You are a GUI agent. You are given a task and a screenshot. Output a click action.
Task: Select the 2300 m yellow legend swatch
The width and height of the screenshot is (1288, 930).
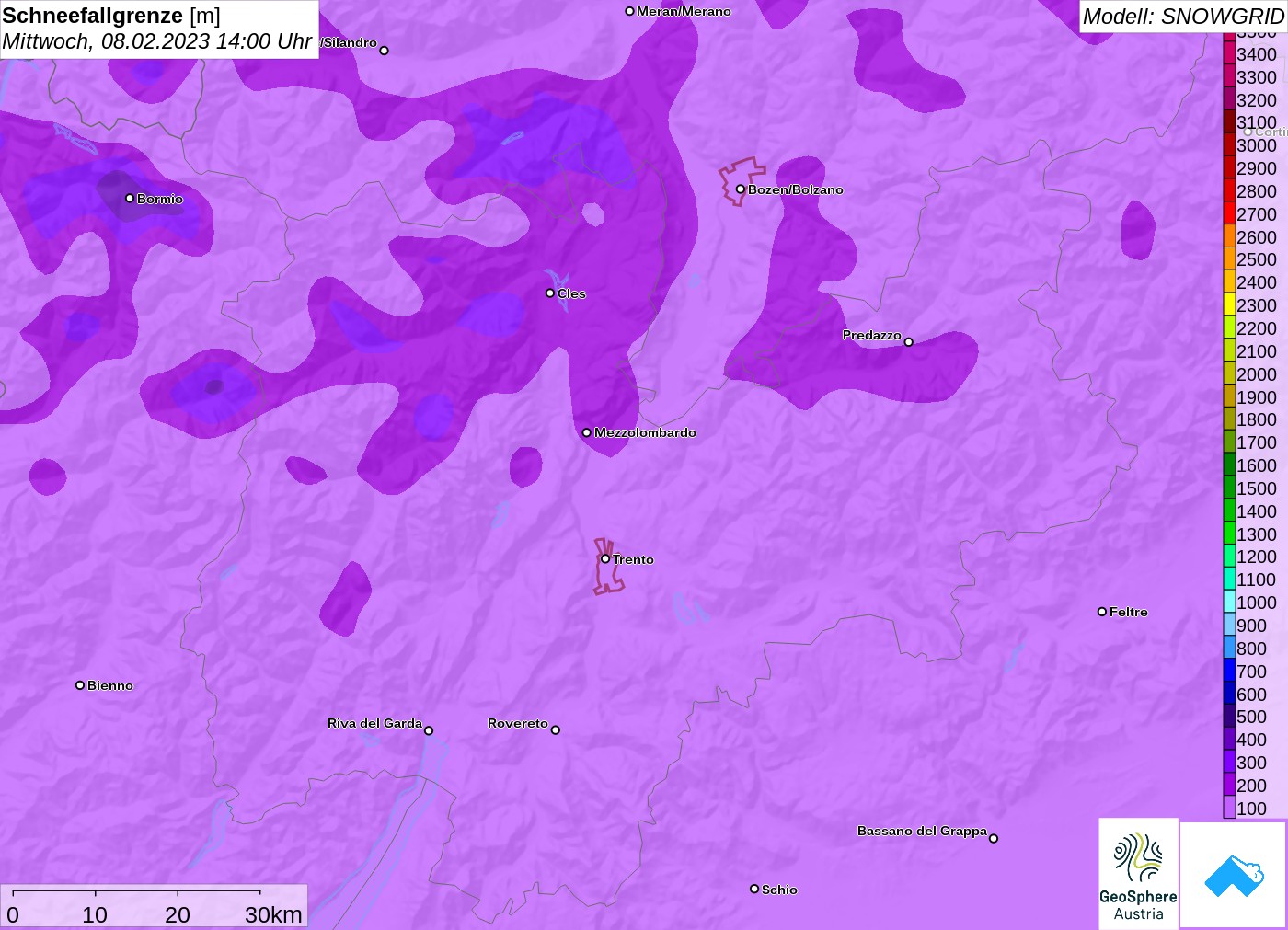(1229, 304)
